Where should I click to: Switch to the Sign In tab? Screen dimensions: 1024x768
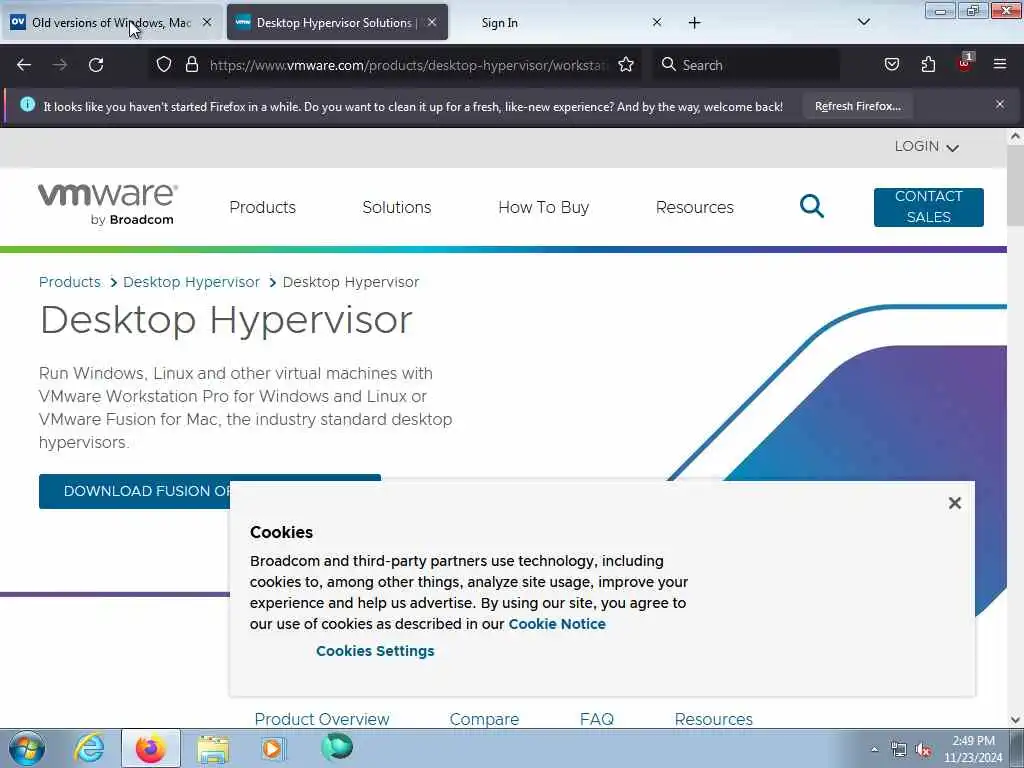tap(500, 23)
